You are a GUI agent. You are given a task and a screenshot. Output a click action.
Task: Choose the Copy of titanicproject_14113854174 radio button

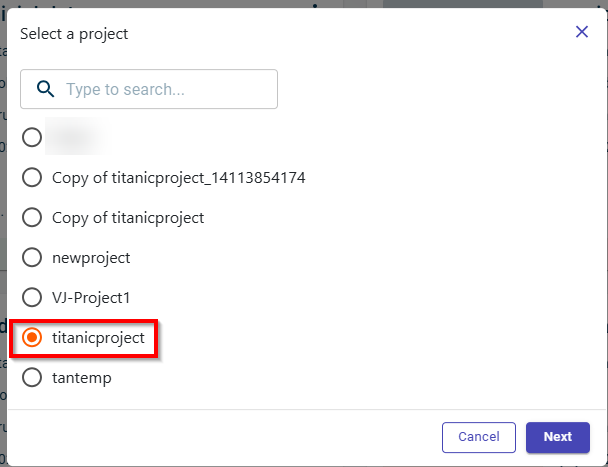32,177
